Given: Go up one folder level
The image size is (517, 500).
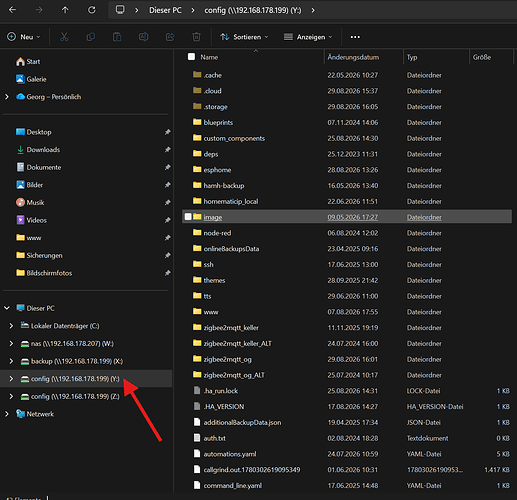Looking at the screenshot, I should pos(65,10).
